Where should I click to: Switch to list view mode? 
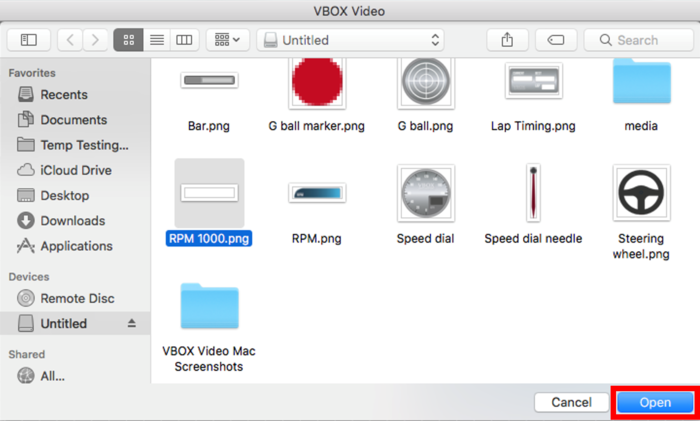[157, 40]
